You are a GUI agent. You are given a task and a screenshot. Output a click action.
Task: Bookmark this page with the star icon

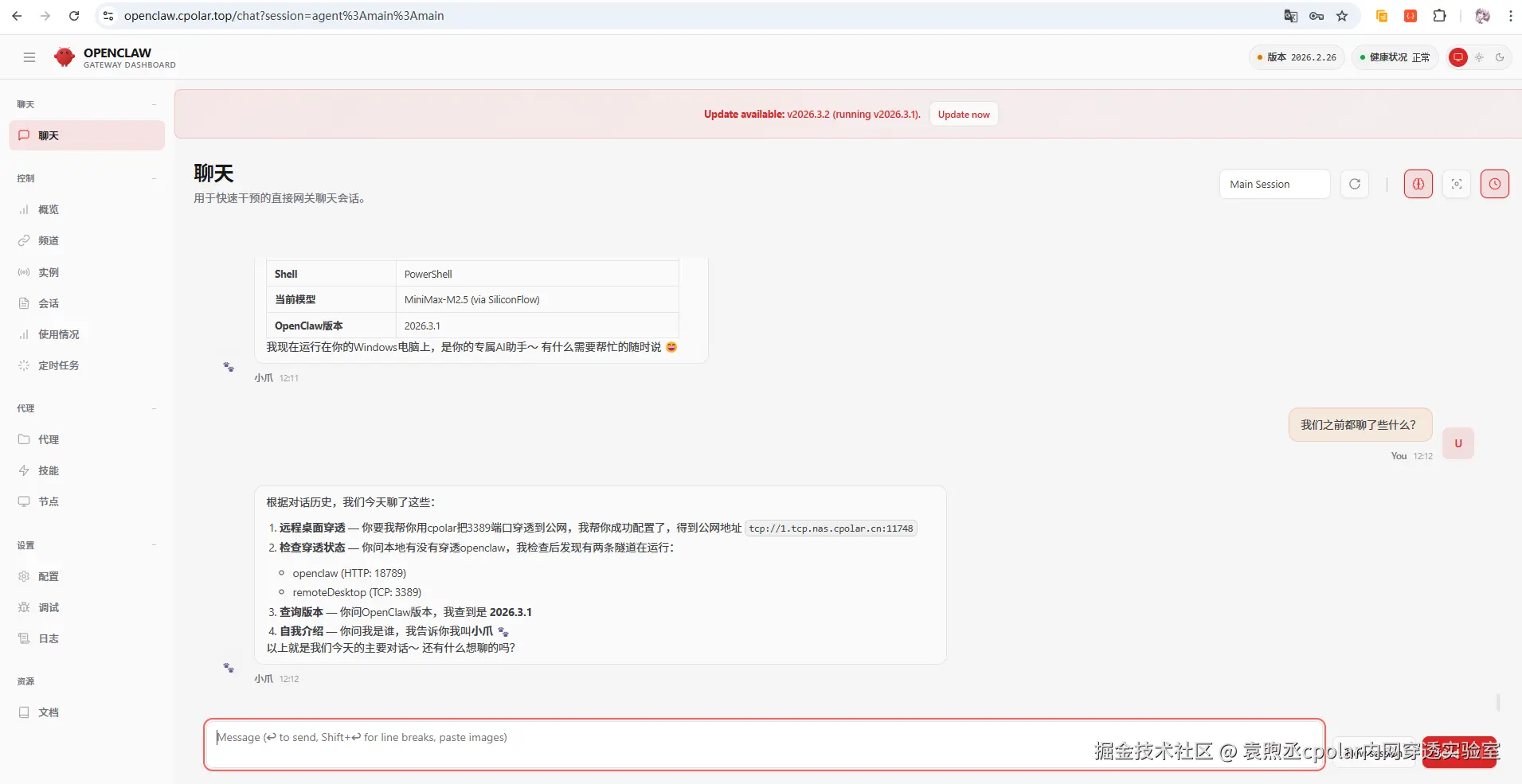point(1342,16)
